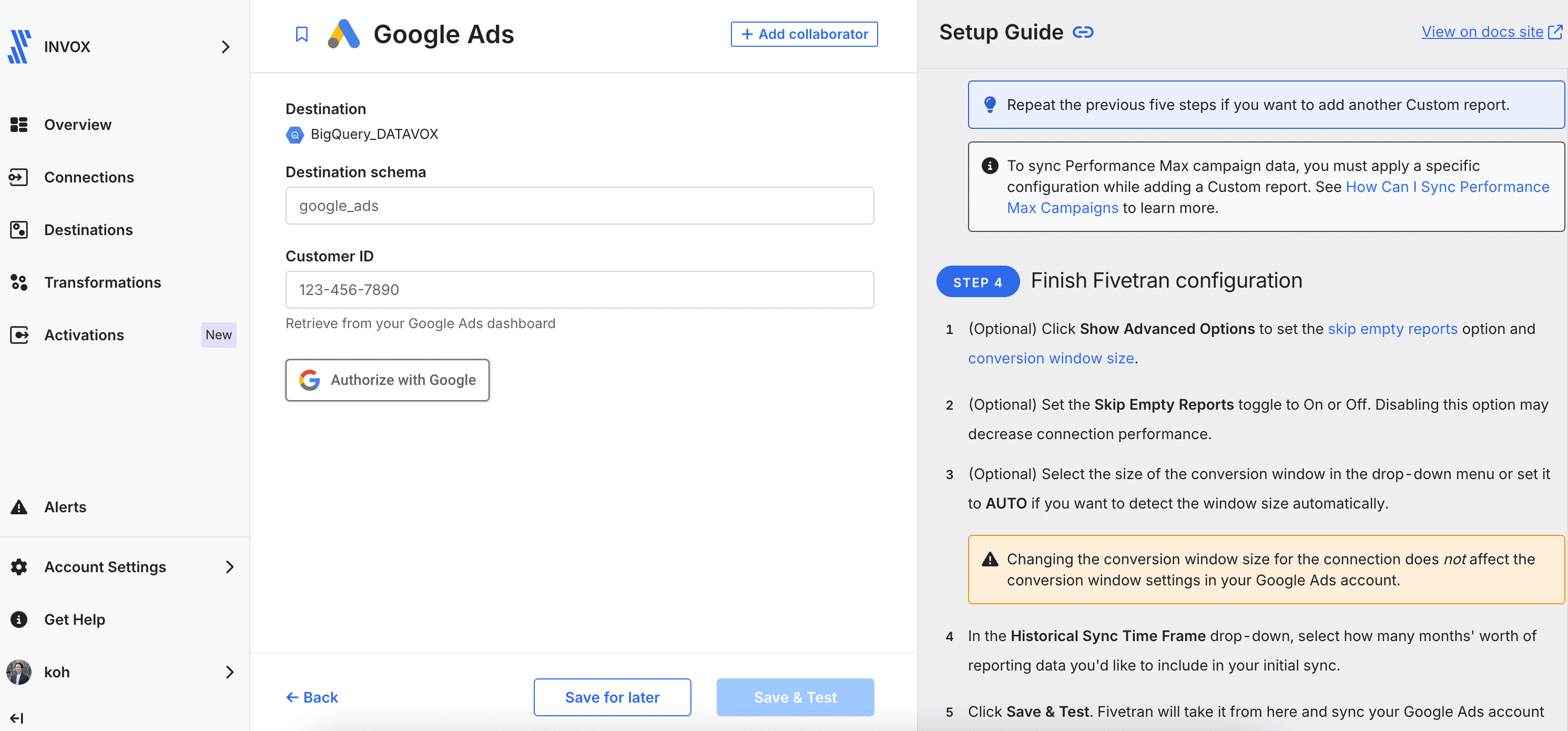
Task: Click the STEP 4 badge
Action: pyautogui.click(x=978, y=282)
